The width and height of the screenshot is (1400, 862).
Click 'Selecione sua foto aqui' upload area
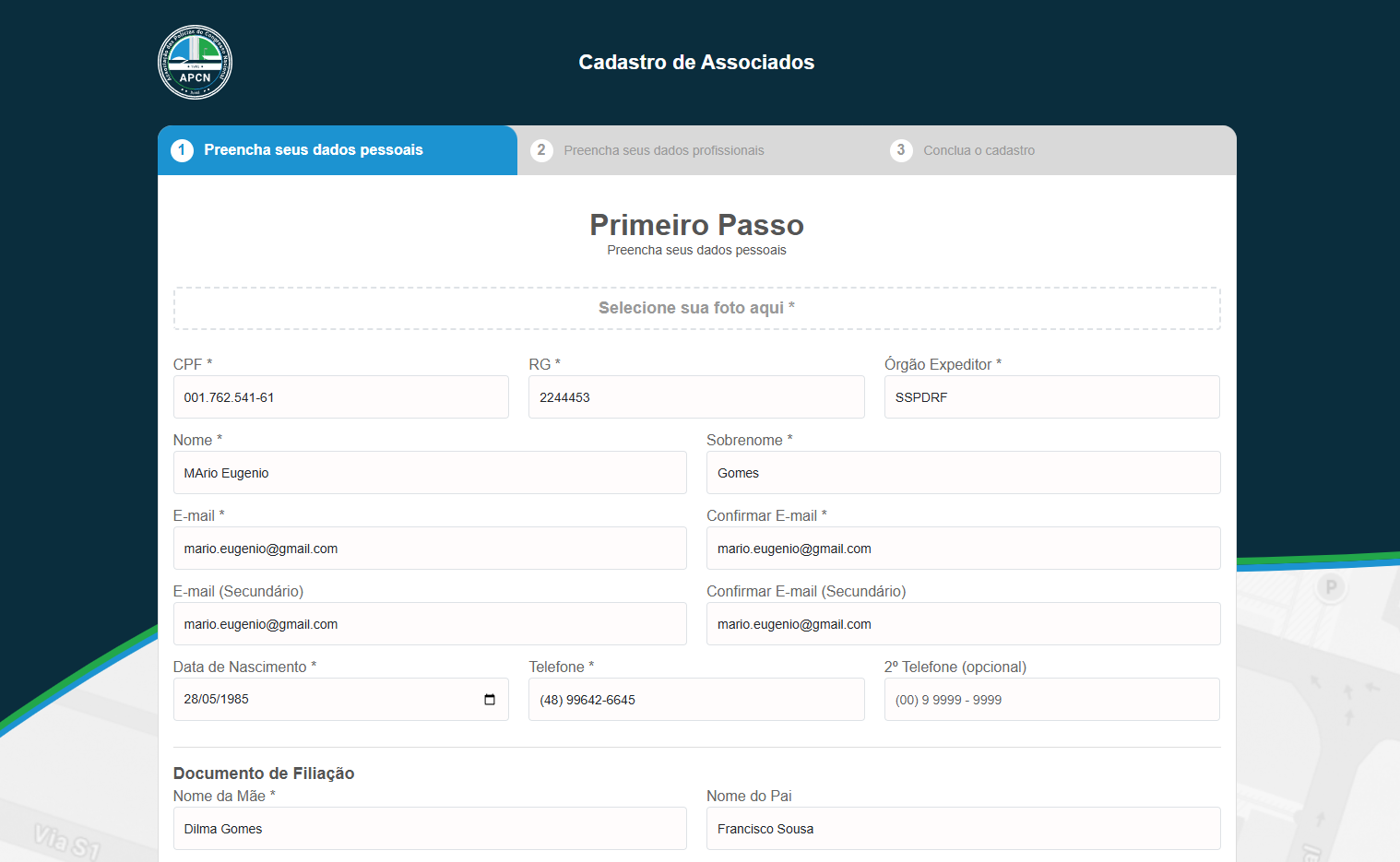coord(696,308)
